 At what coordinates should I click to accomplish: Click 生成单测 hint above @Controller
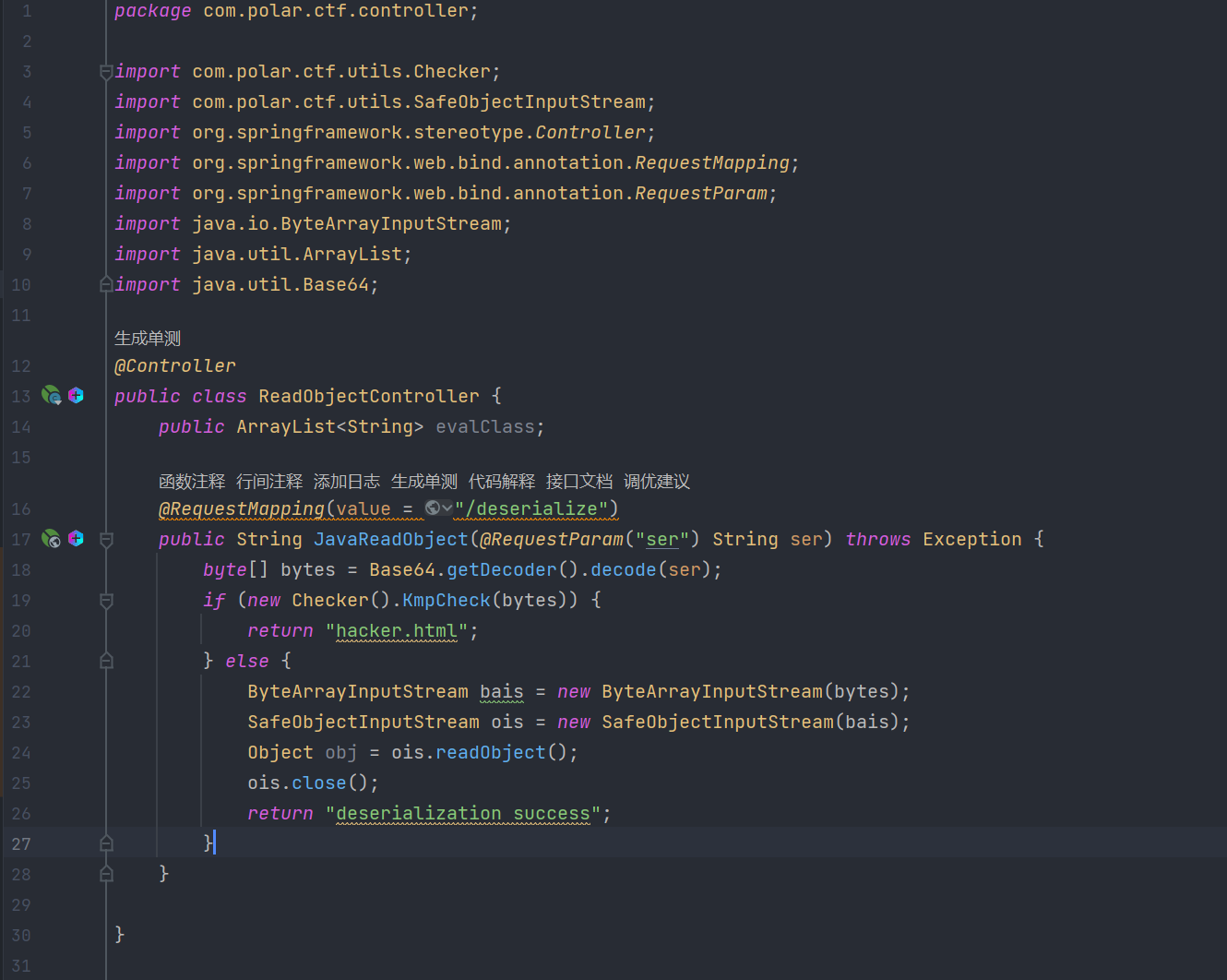click(x=148, y=339)
